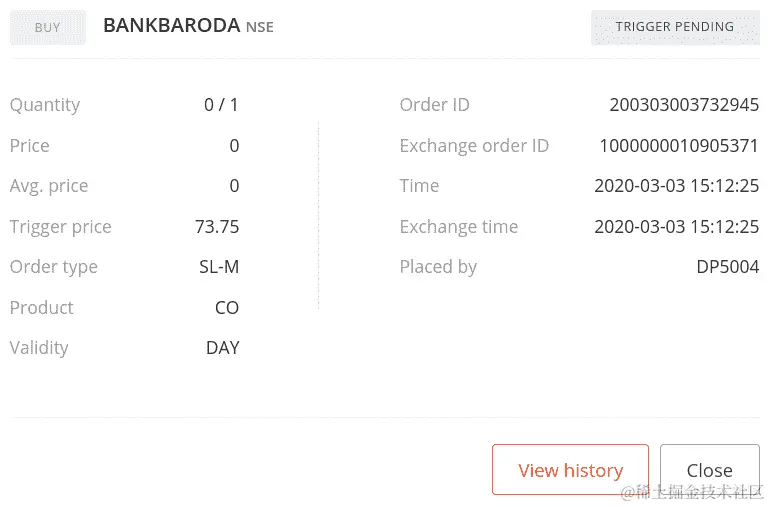Close the order details dialog
The height and width of the screenshot is (507, 770).
[709, 470]
